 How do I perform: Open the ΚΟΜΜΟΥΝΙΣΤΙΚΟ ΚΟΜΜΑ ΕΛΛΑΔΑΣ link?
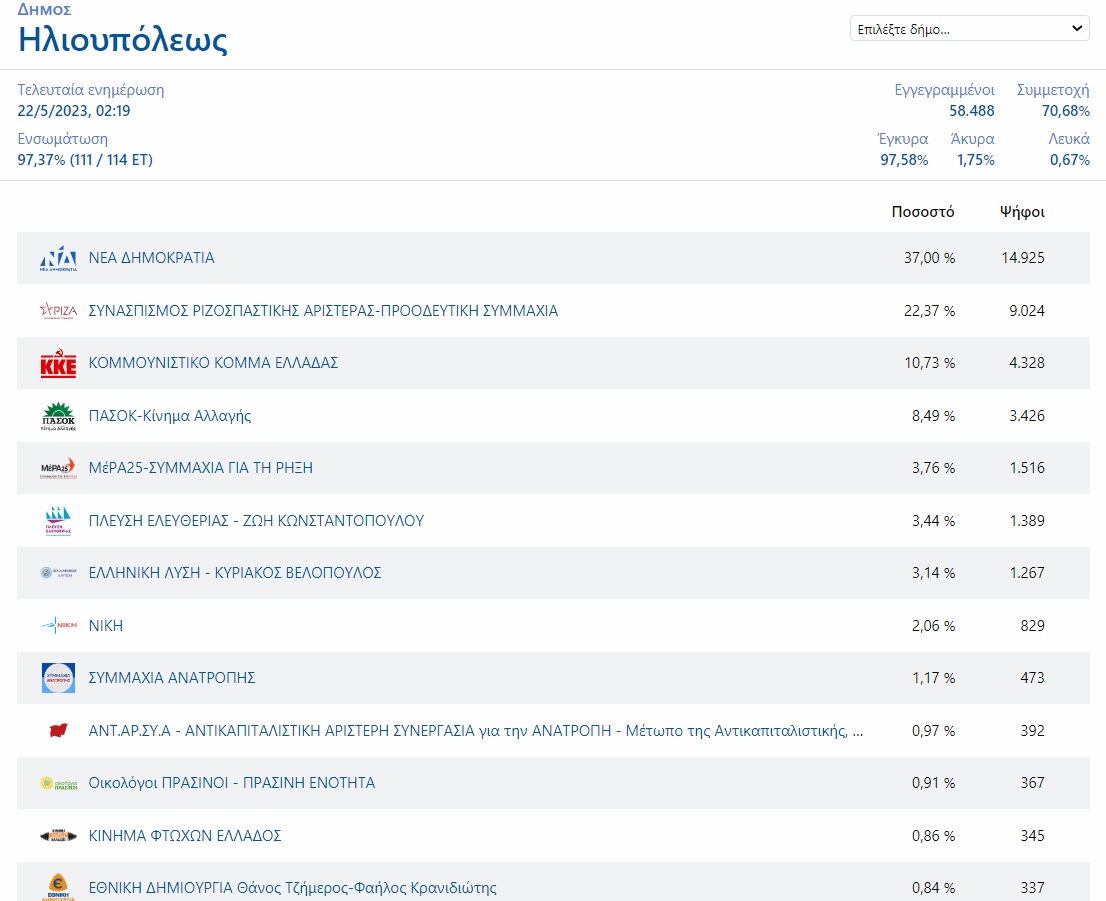213,363
